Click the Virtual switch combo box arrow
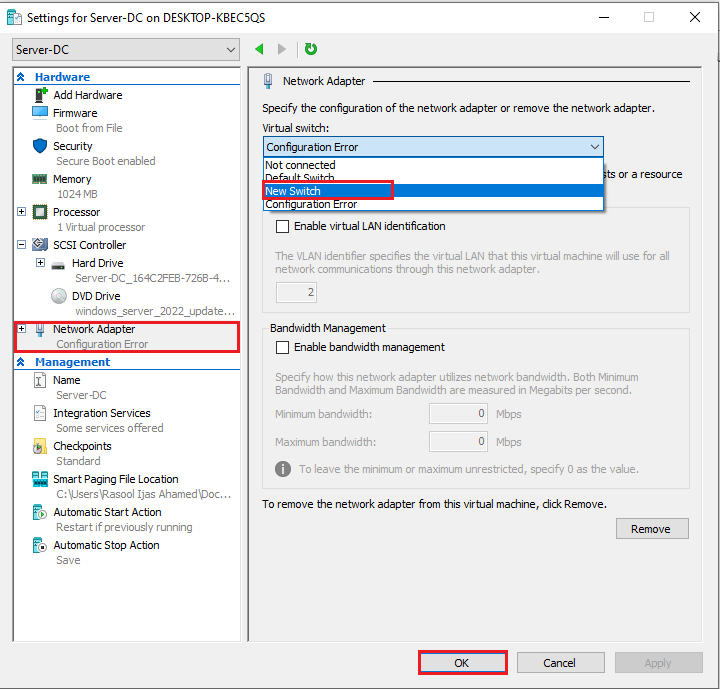 click(595, 147)
